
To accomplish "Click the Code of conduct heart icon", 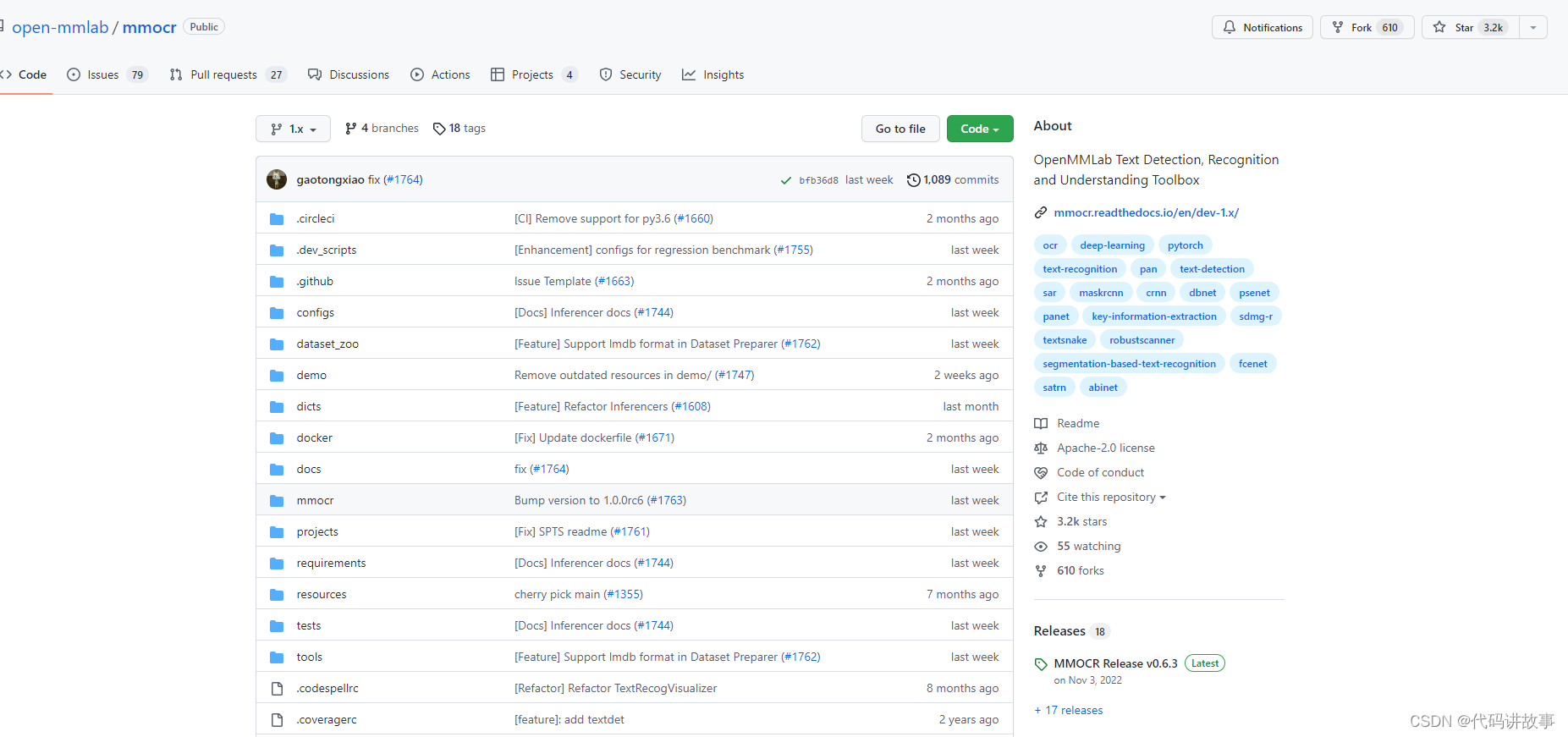I will click(1041, 472).
